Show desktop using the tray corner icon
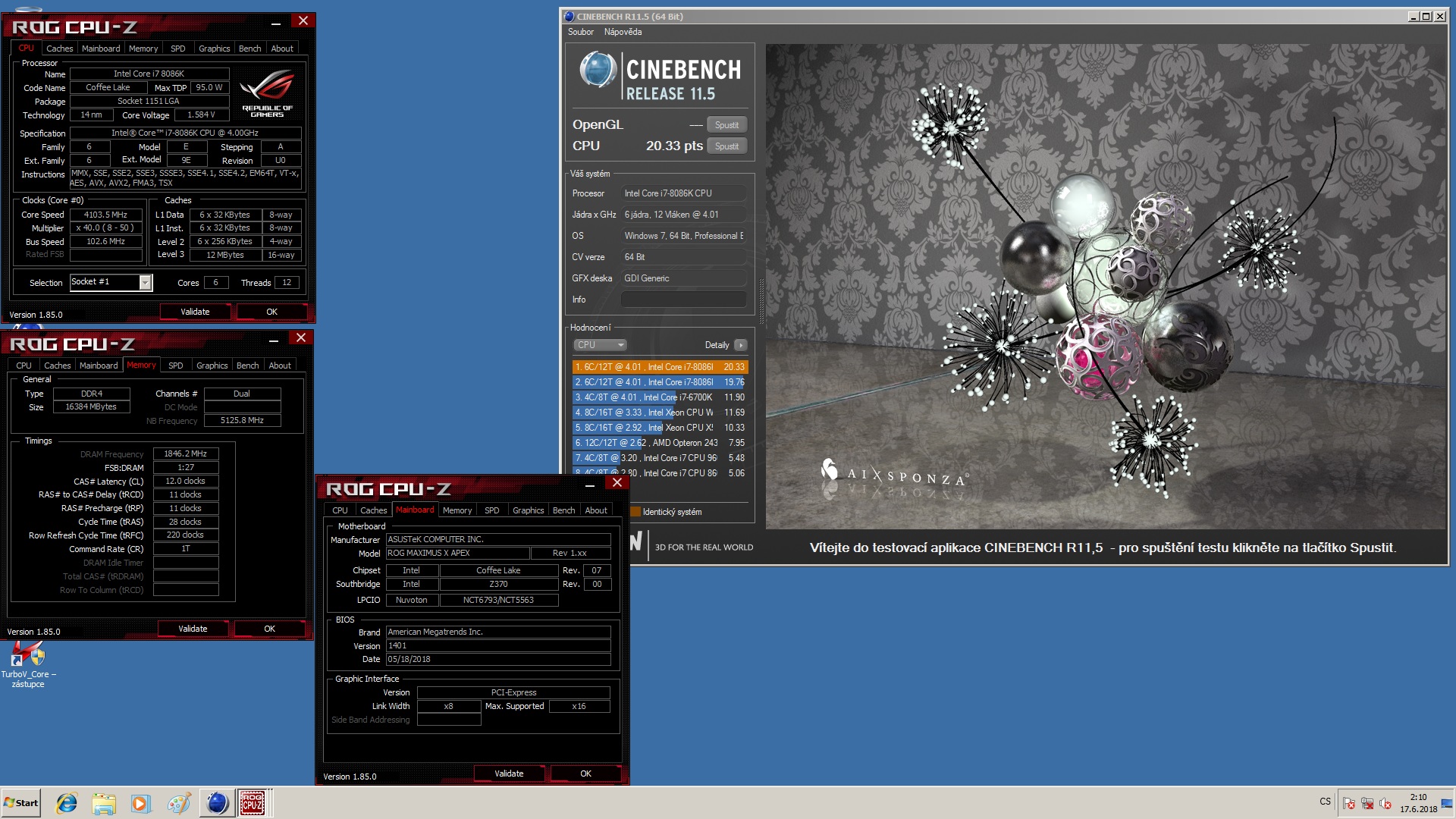Image resolution: width=1456 pixels, height=819 pixels. 1447,803
